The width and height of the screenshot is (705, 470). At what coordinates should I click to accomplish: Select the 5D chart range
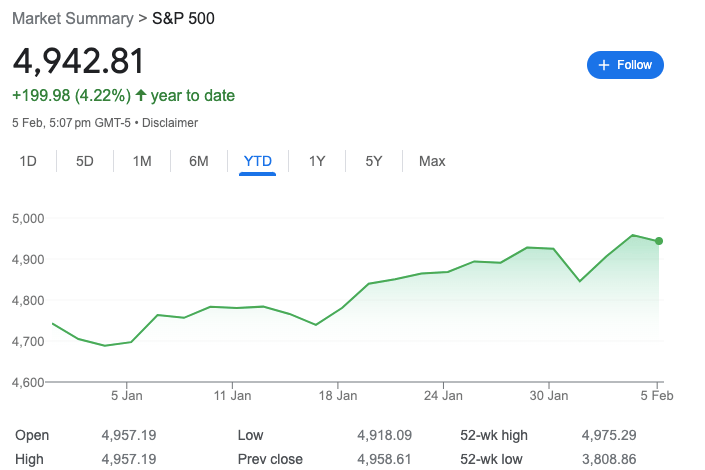pos(85,161)
